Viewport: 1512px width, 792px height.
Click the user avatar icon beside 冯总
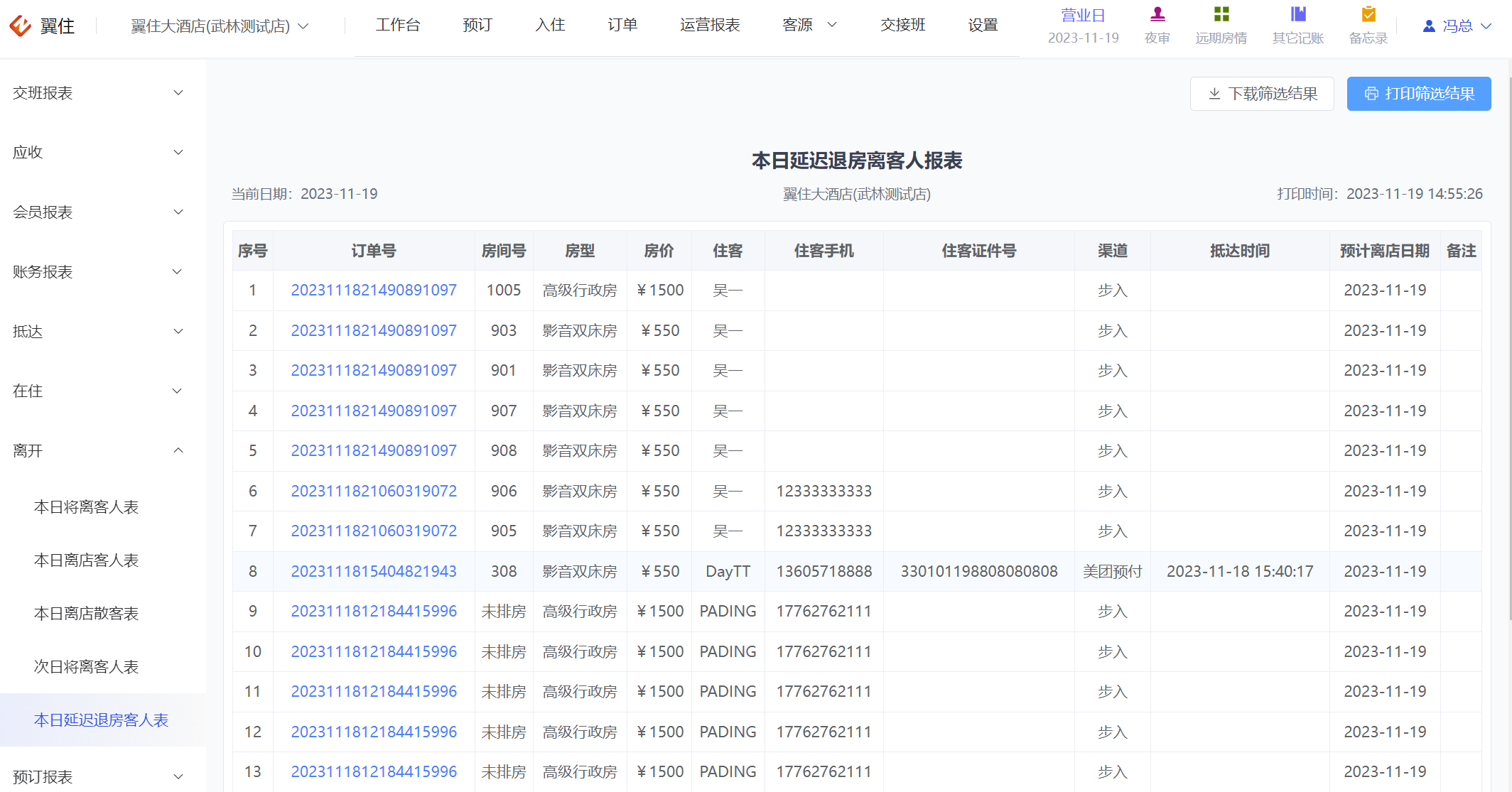[1429, 26]
